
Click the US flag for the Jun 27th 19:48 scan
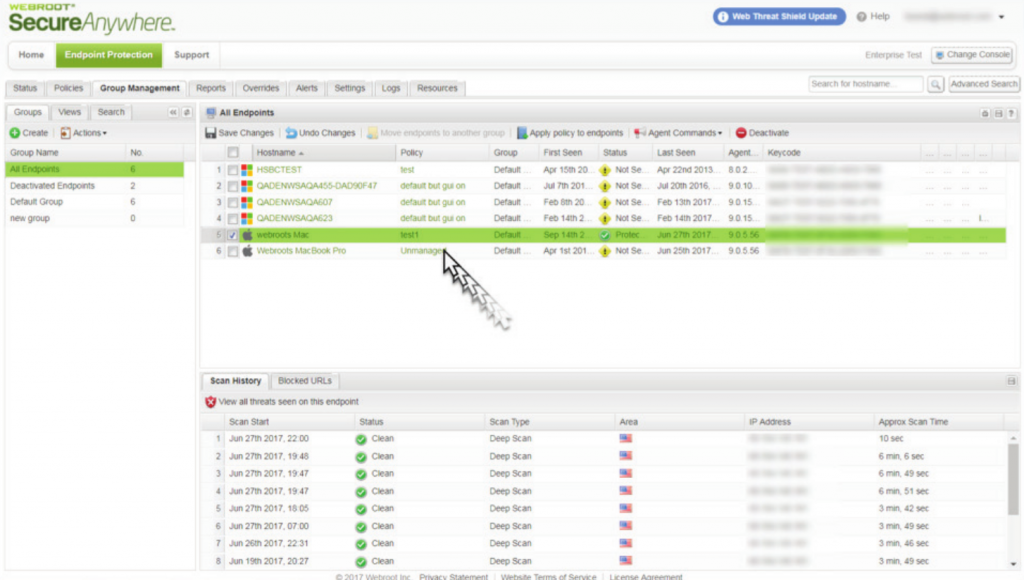click(626, 456)
